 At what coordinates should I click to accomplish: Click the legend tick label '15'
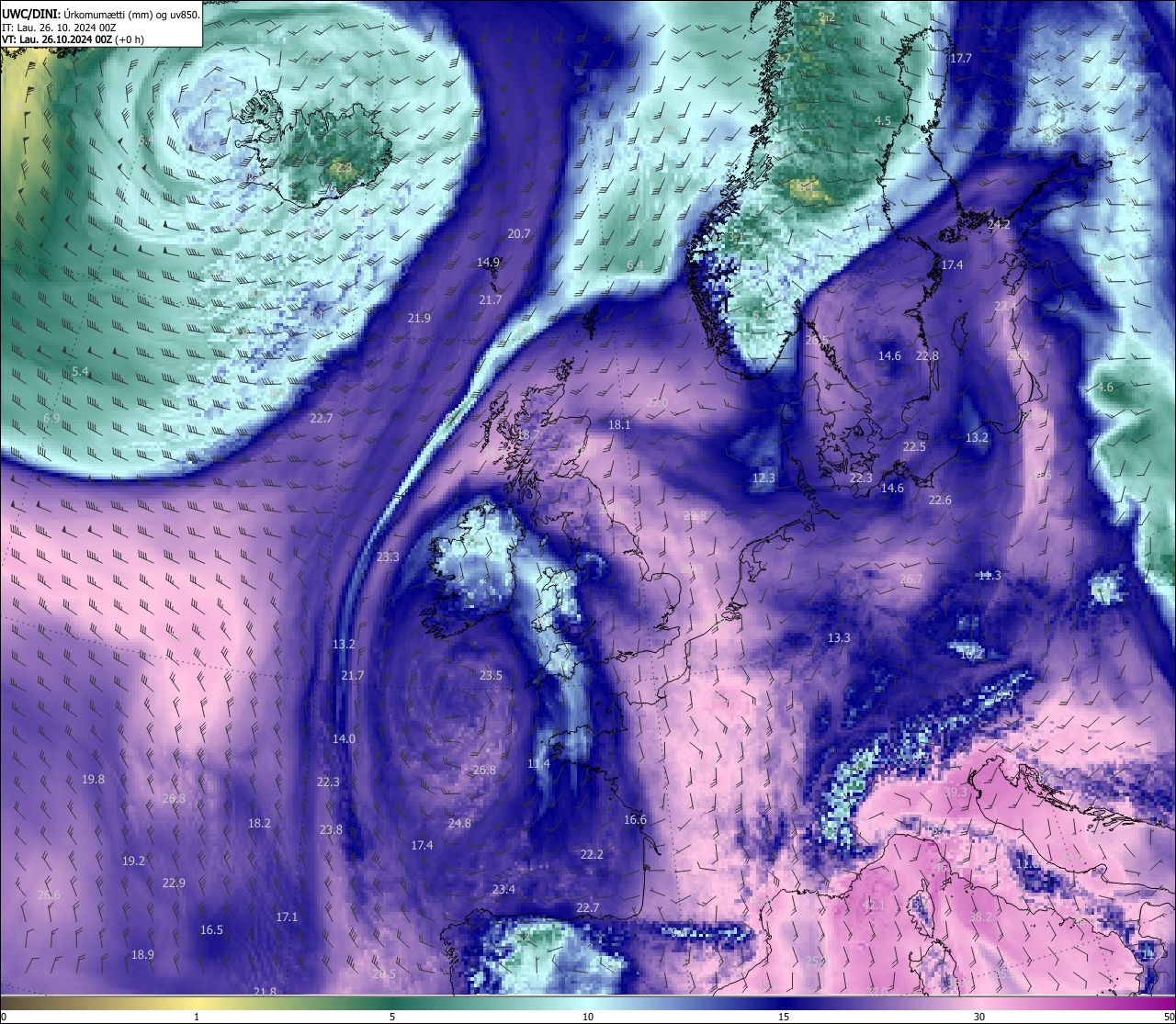point(784,1017)
